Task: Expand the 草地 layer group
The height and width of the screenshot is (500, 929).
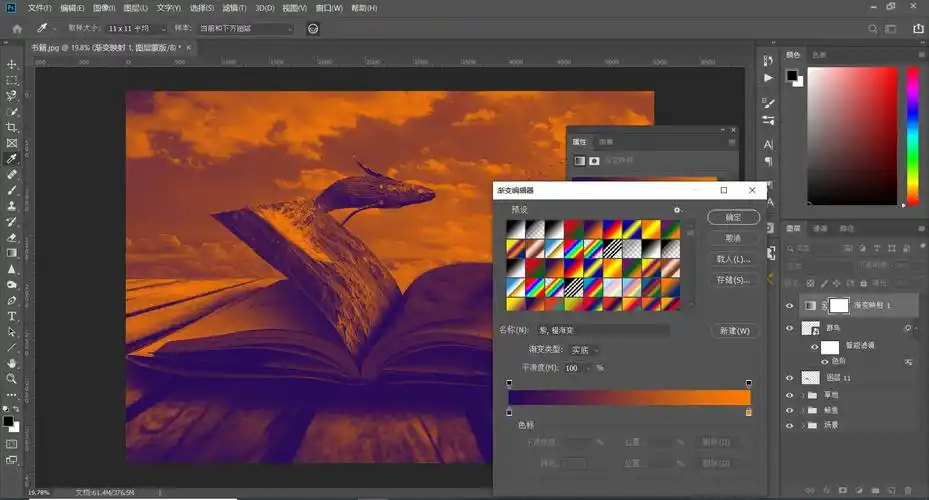Action: click(x=804, y=395)
